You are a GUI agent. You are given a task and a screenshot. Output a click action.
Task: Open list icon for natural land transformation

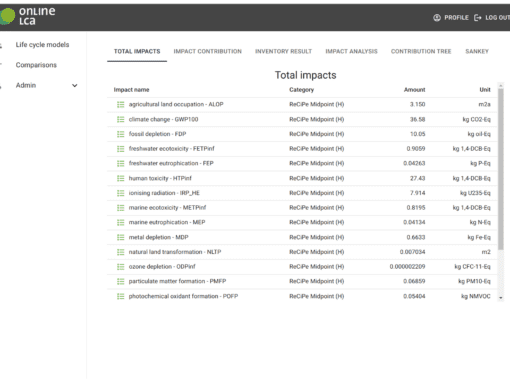120,252
